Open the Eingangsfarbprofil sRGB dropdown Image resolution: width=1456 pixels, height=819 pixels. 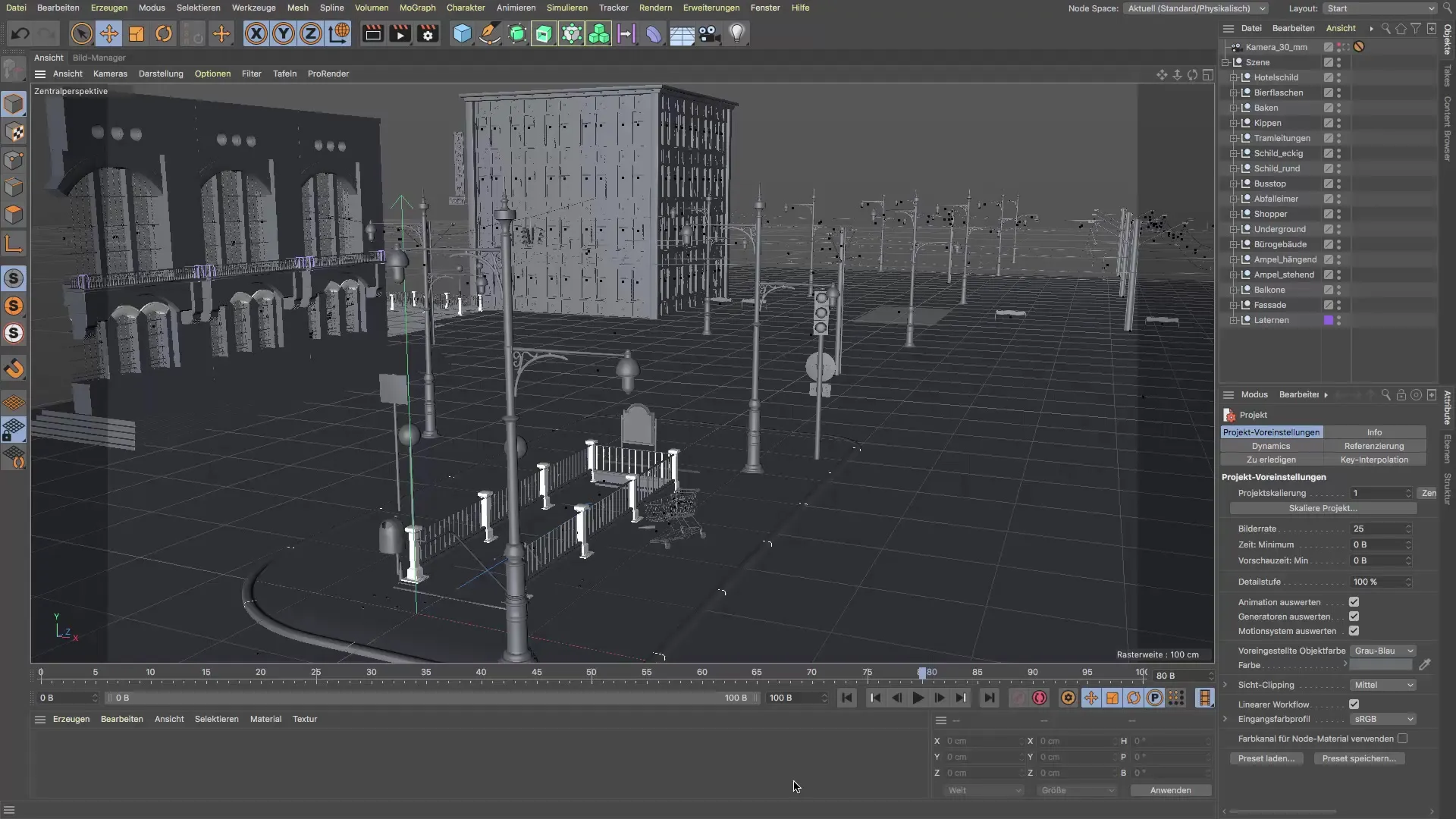1383,719
